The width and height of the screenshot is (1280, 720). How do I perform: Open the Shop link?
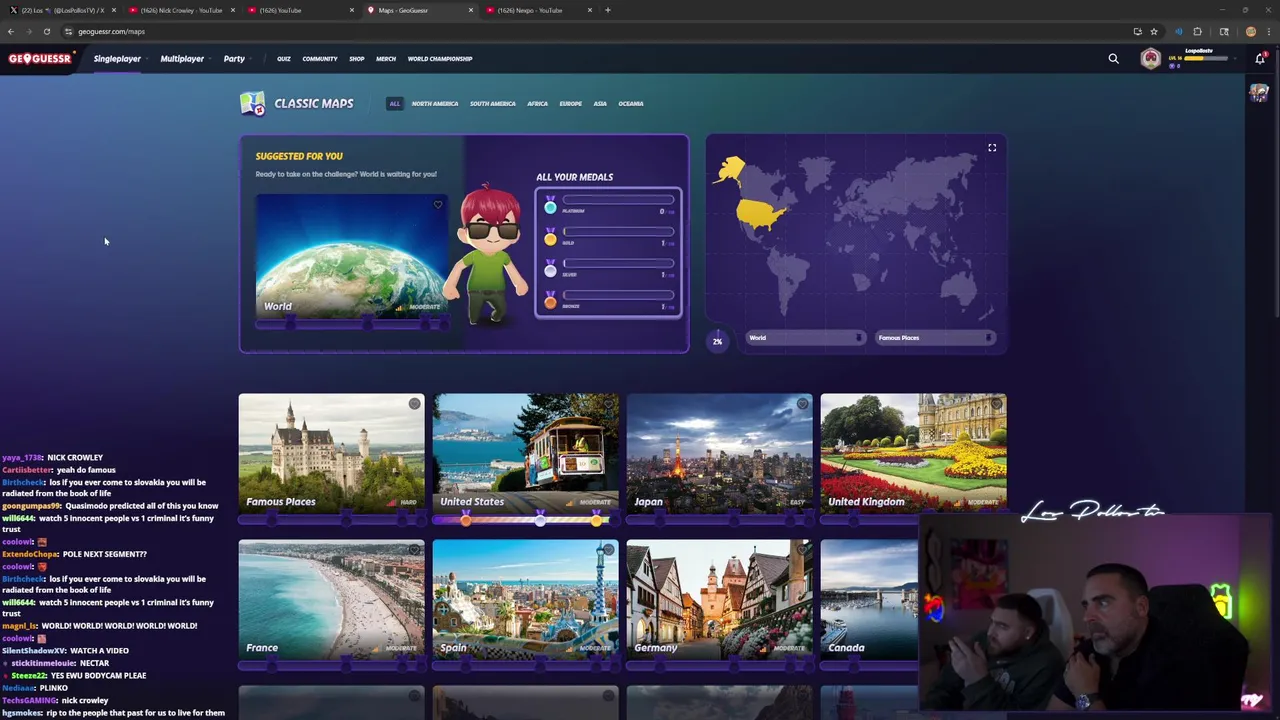357,59
